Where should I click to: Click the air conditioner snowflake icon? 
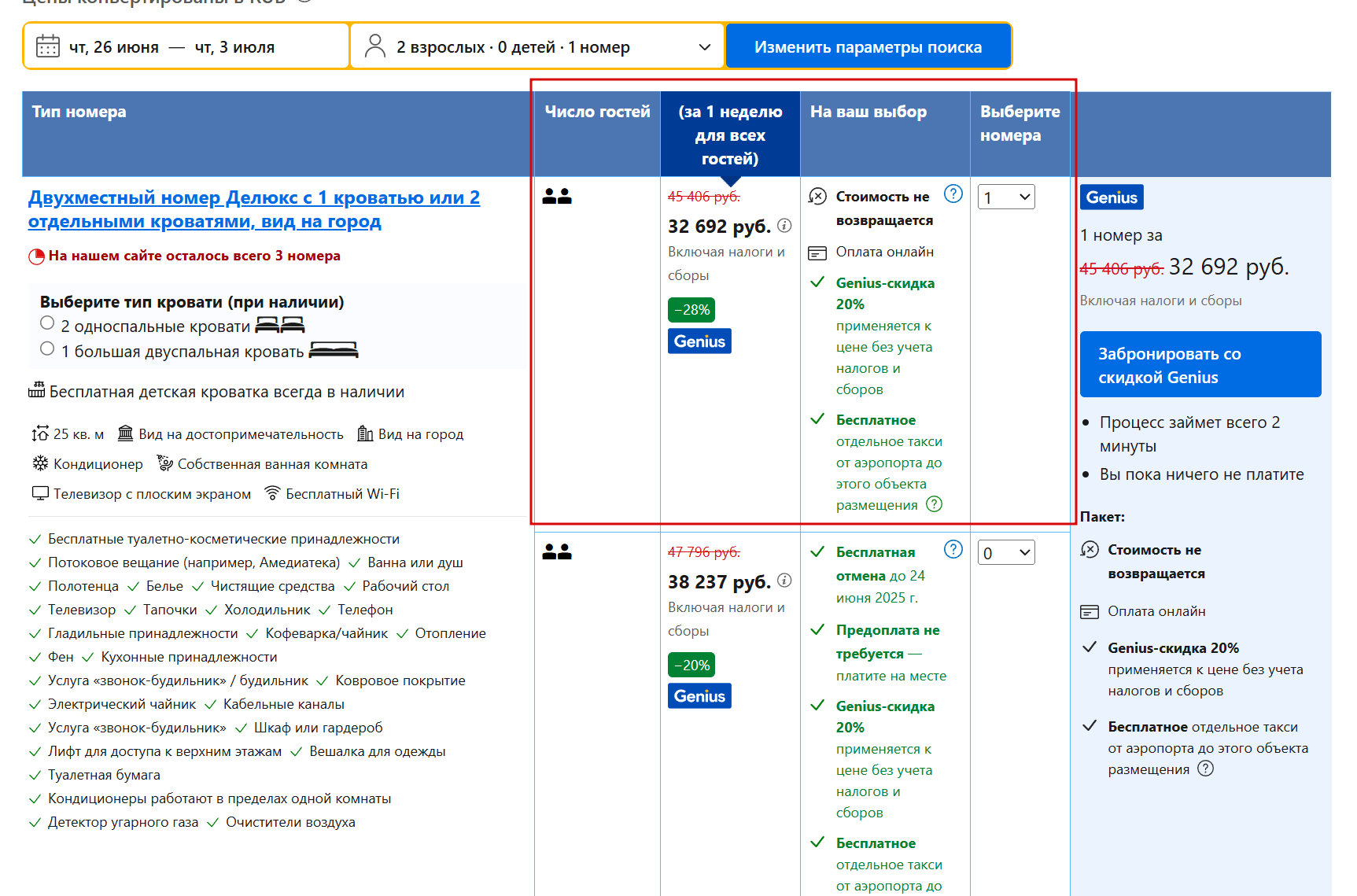coord(40,463)
